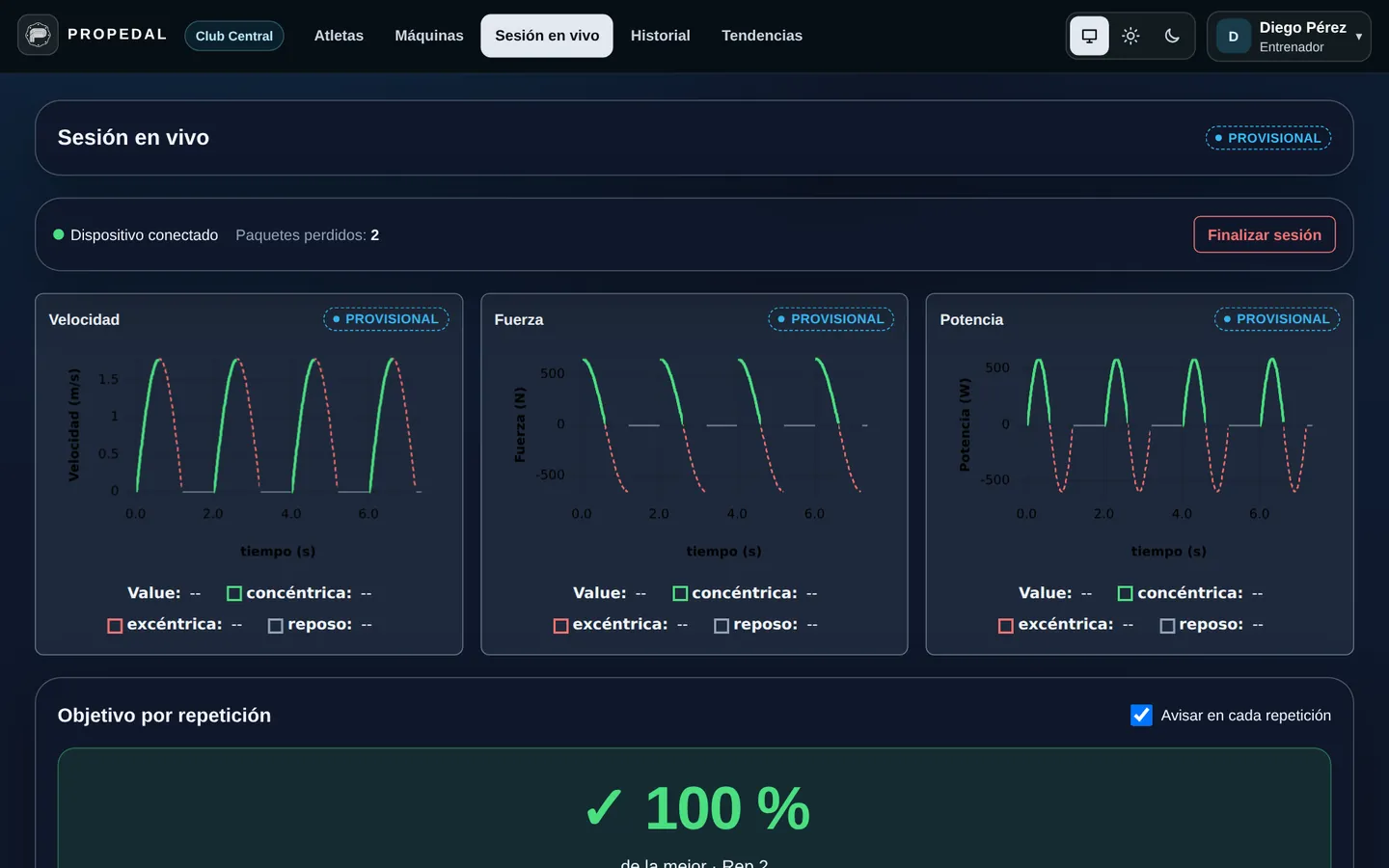
Task: Click the PROPEDAL brand name
Action: click(117, 35)
